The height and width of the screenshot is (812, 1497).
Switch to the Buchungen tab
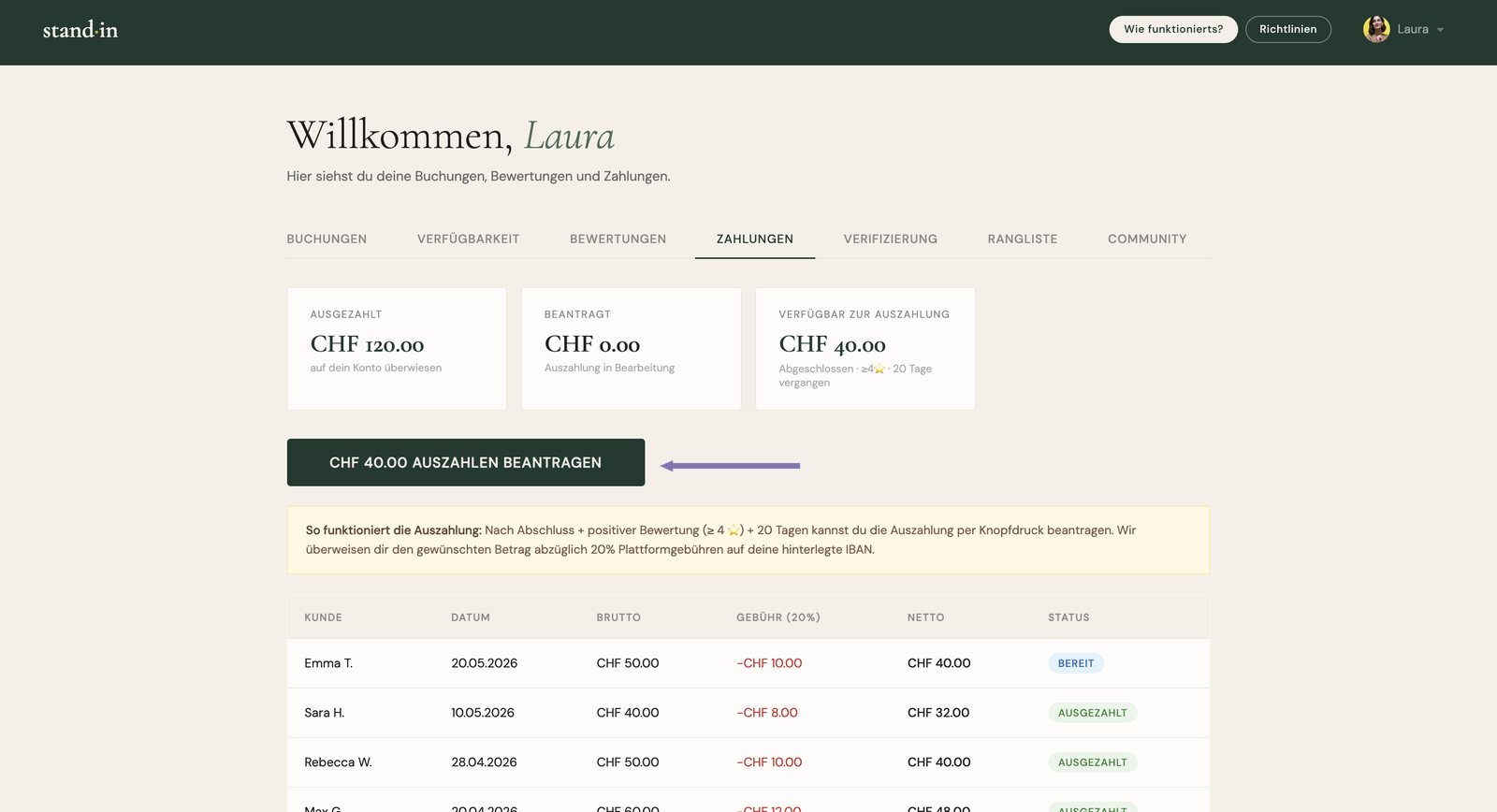[x=327, y=239]
